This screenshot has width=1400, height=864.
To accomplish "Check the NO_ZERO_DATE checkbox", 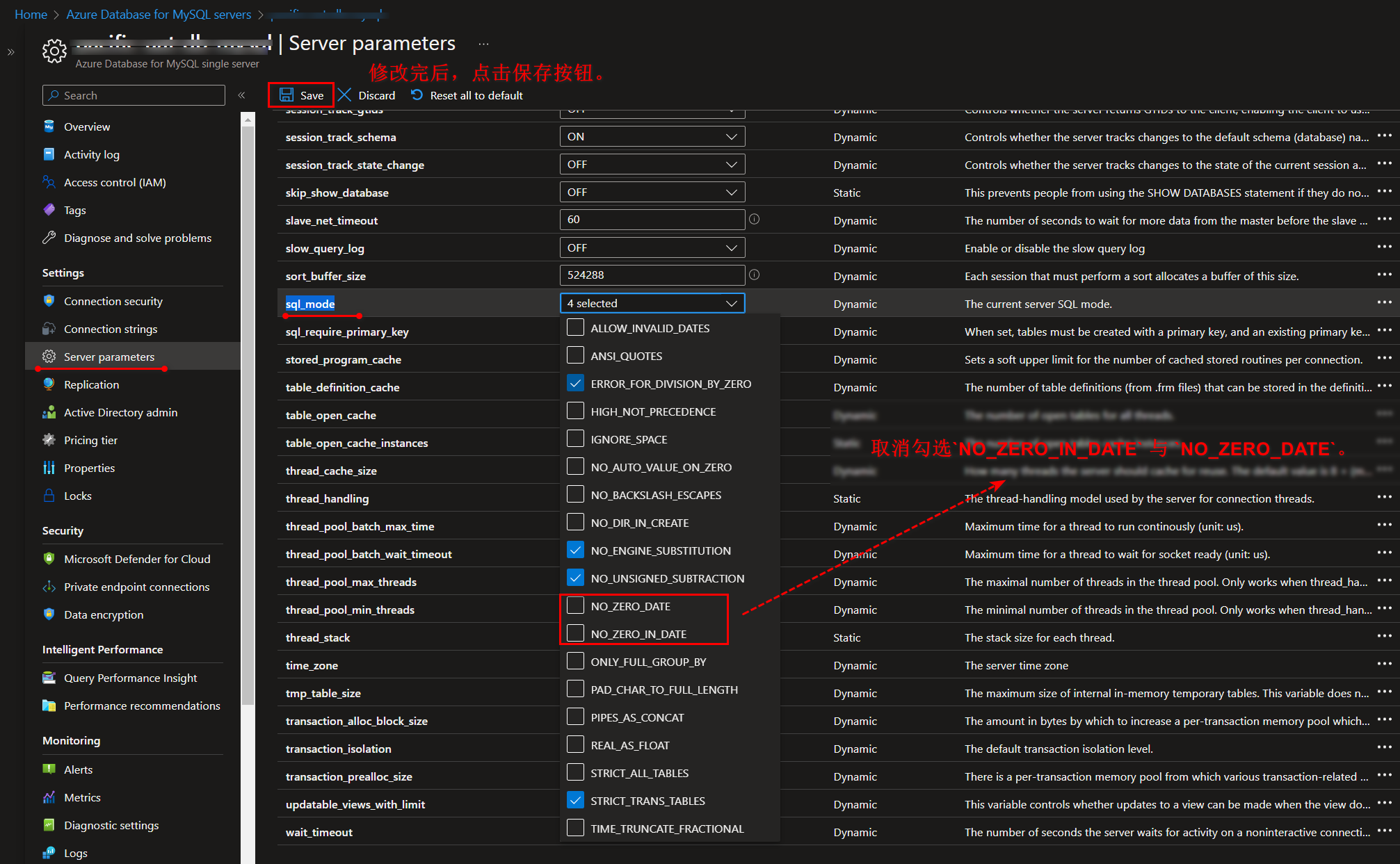I will click(x=576, y=606).
